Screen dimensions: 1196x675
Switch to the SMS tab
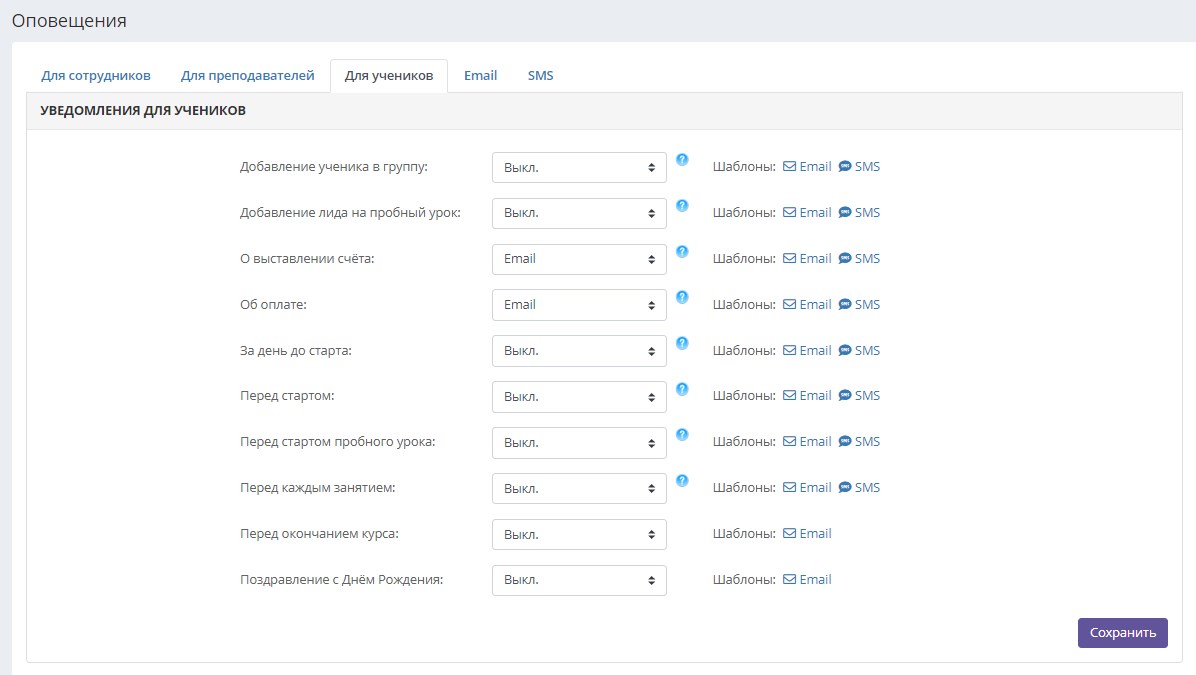click(x=541, y=76)
